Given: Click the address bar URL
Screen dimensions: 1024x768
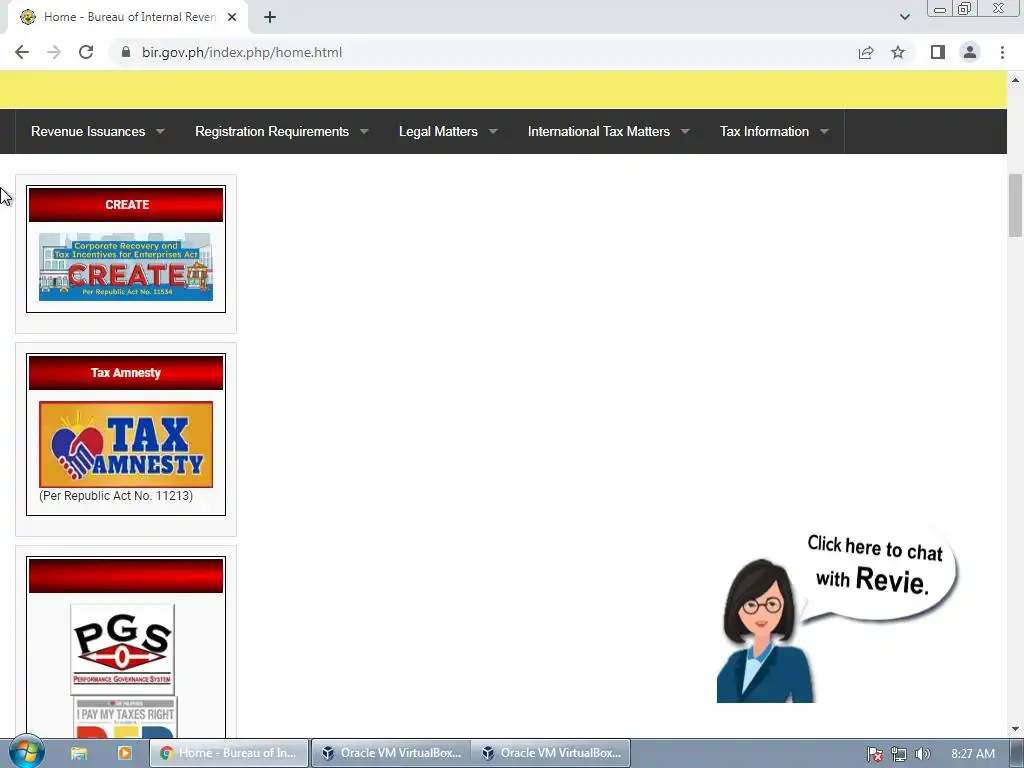Looking at the screenshot, I should pyautogui.click(x=242, y=52).
